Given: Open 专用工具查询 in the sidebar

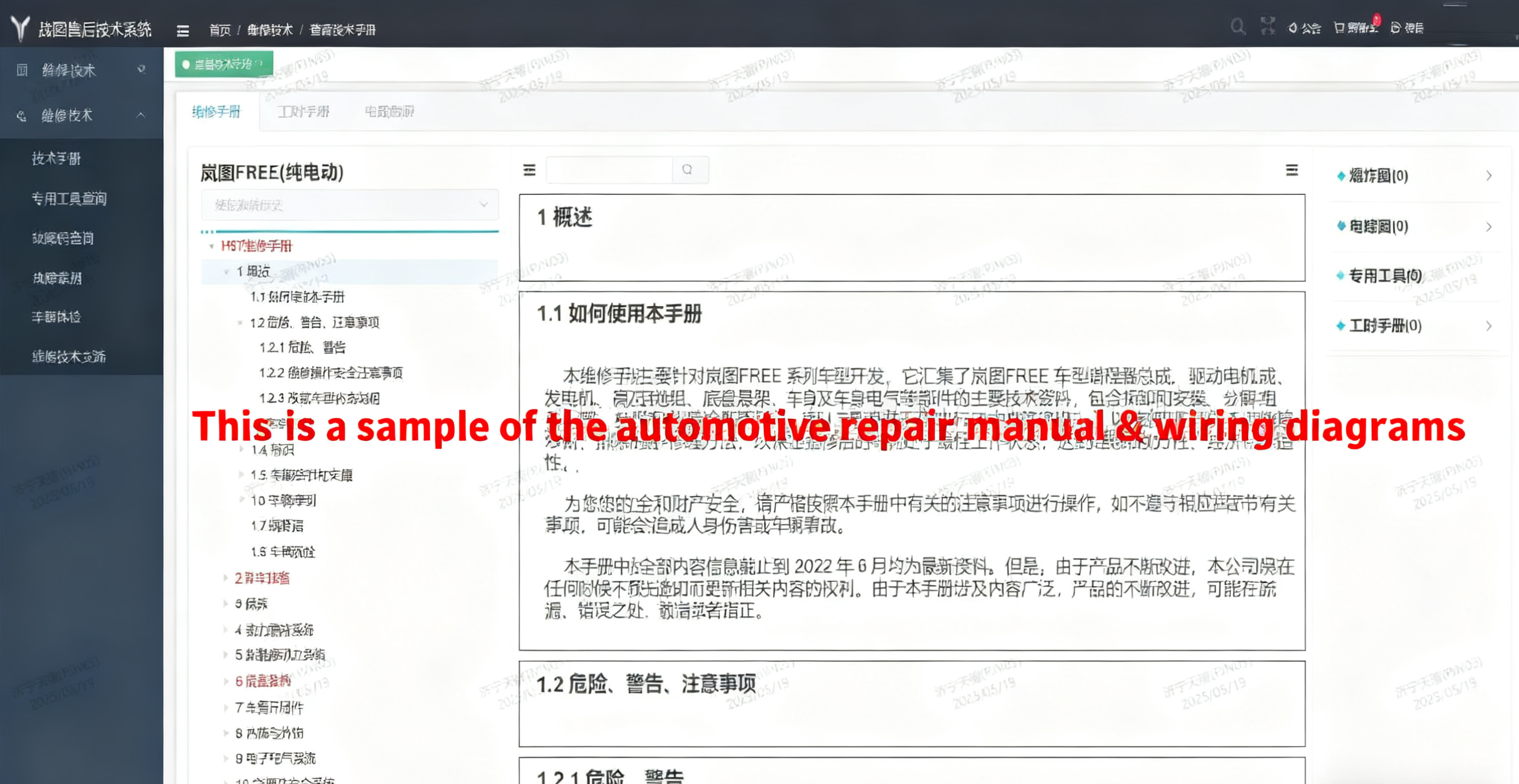Looking at the screenshot, I should (69, 199).
